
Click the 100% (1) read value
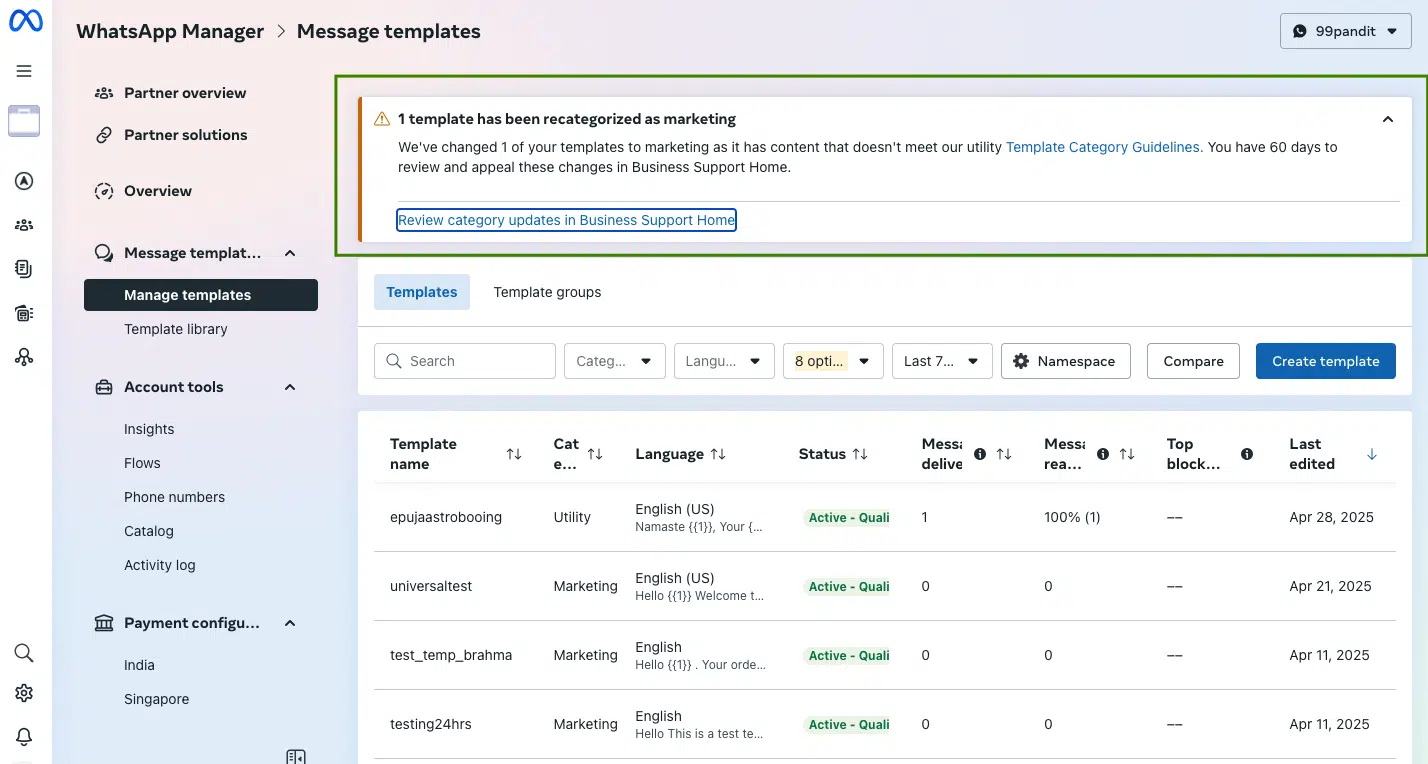point(1072,517)
